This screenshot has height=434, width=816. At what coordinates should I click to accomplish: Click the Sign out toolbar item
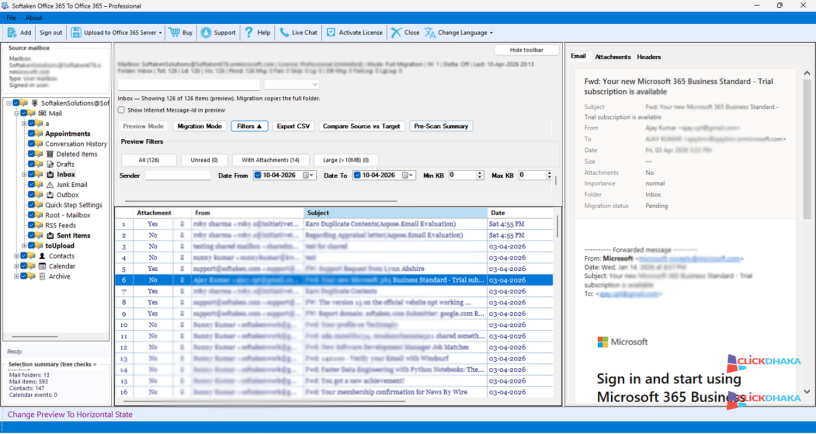50,32
